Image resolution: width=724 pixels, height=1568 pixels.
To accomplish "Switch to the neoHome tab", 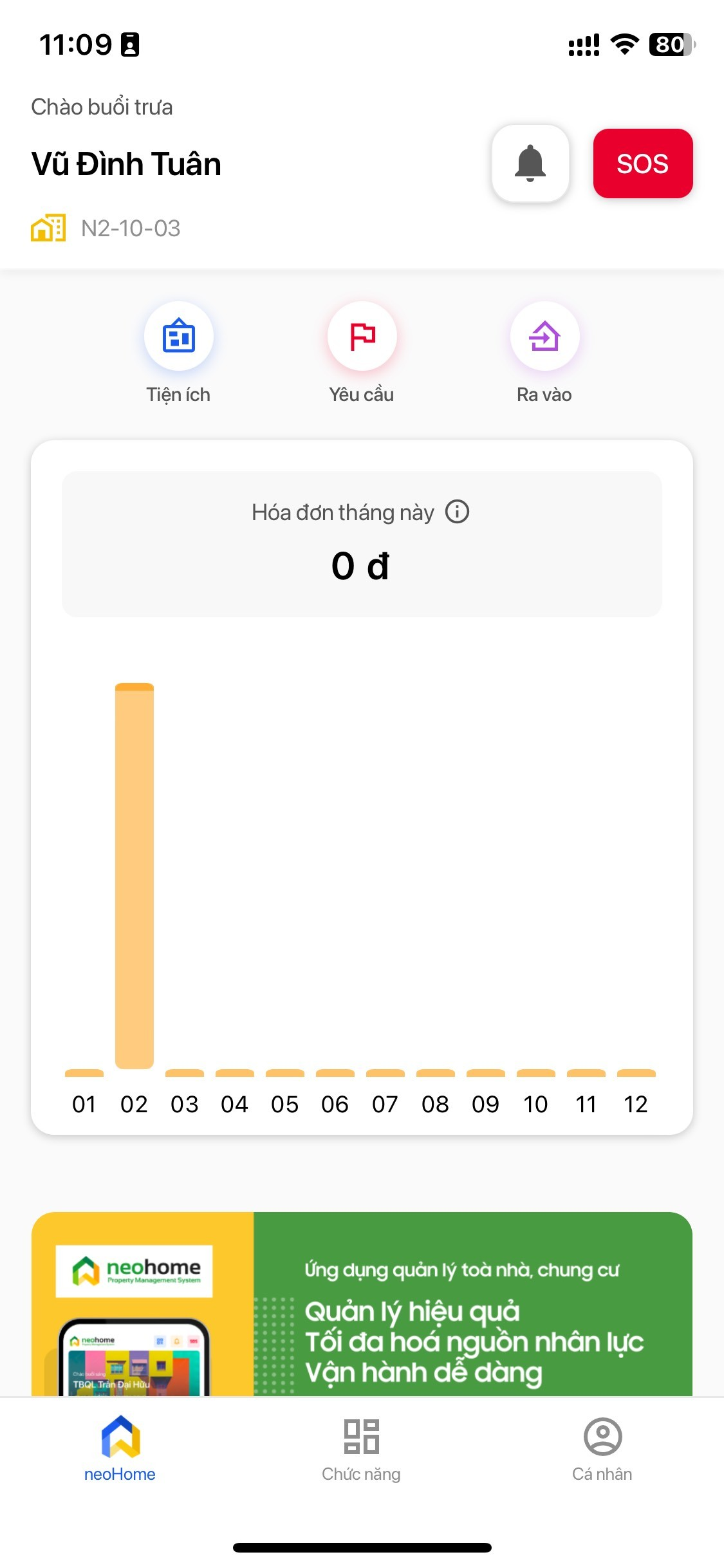I will point(120,1446).
